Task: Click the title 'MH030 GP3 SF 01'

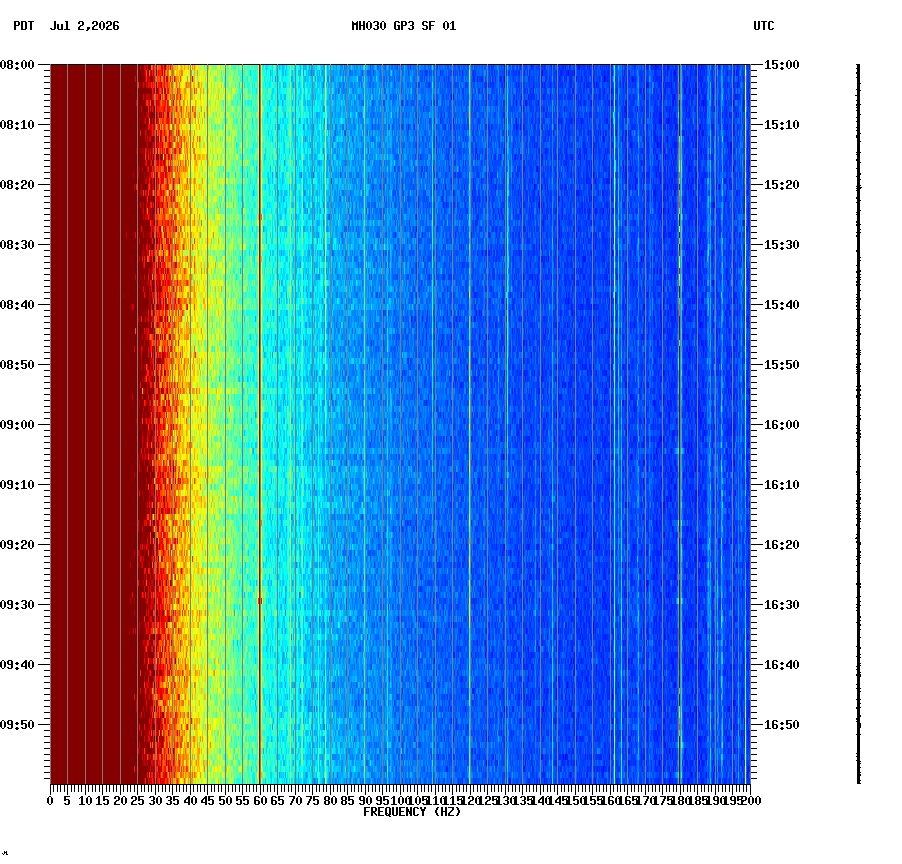Action: [404, 26]
